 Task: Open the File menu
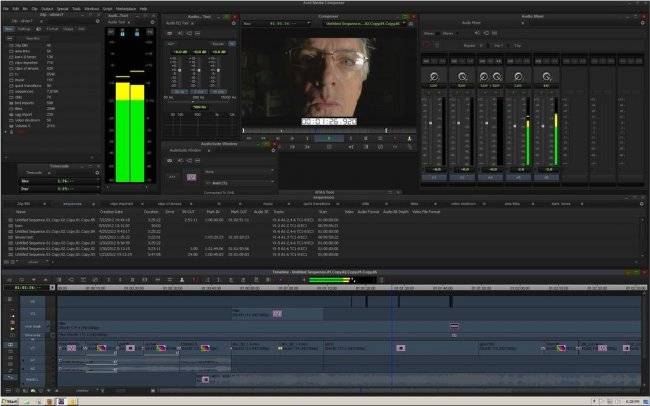click(x=6, y=9)
